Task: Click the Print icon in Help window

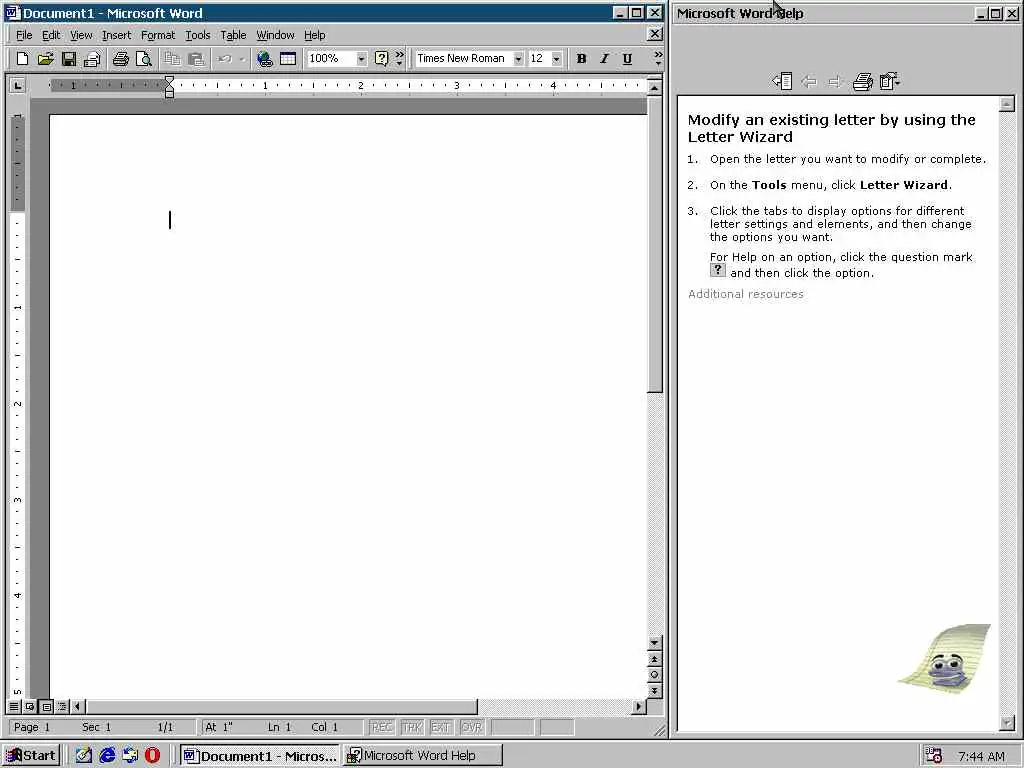Action: tap(863, 82)
